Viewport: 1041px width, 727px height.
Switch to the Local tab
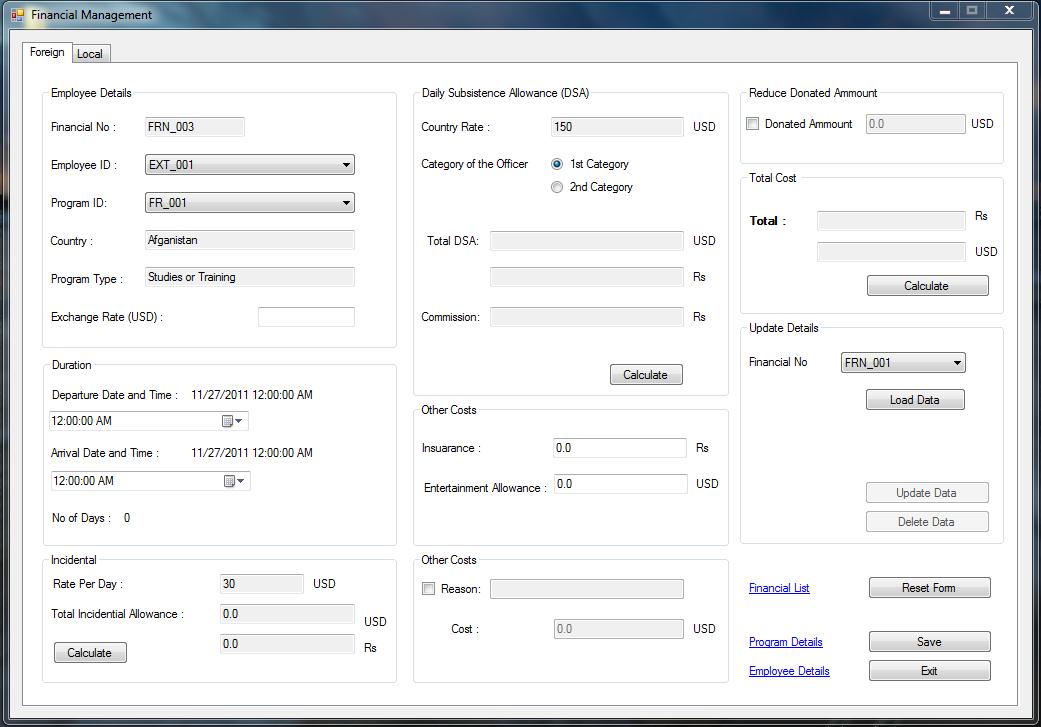point(90,54)
